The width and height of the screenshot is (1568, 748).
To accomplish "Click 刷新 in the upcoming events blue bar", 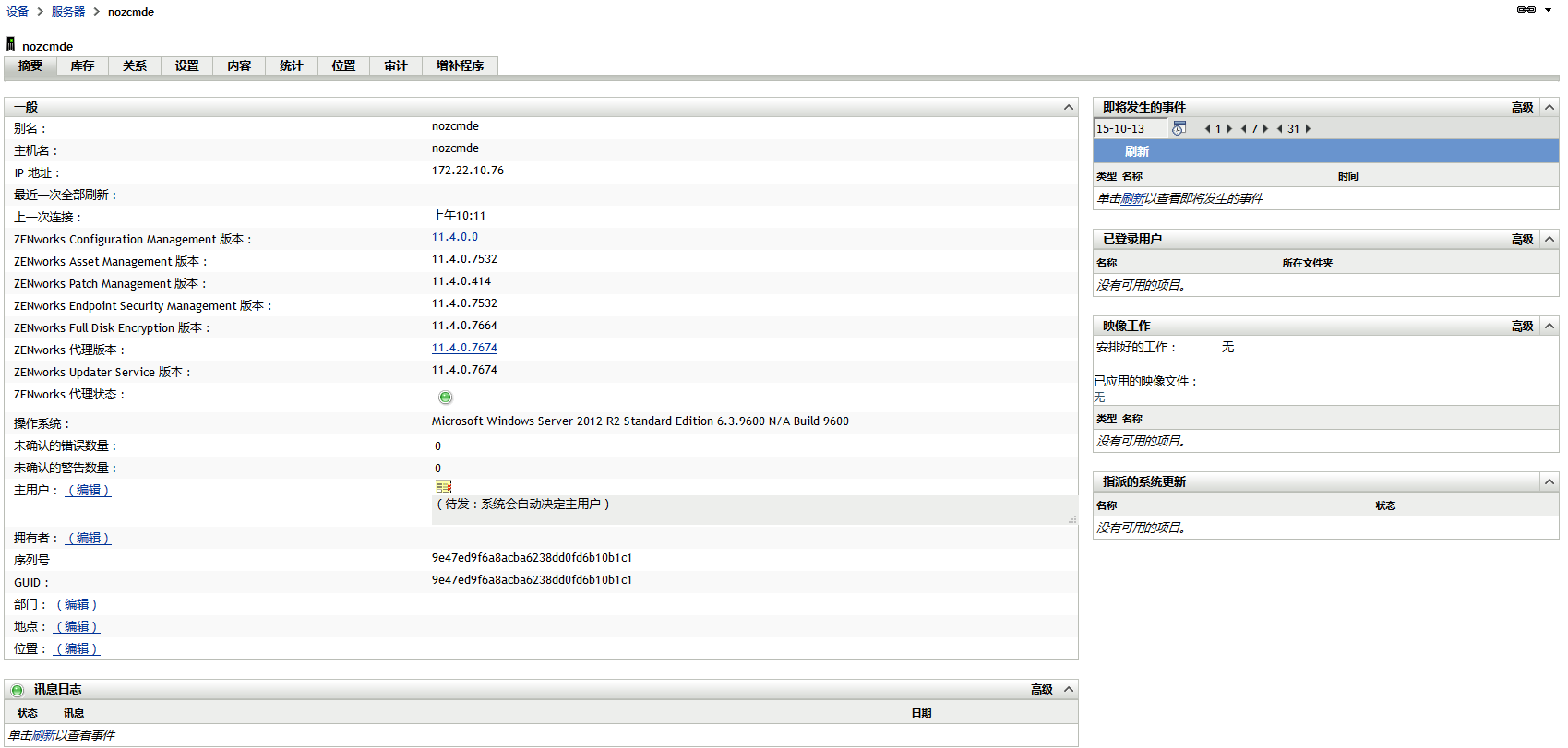I will pos(1137,151).
